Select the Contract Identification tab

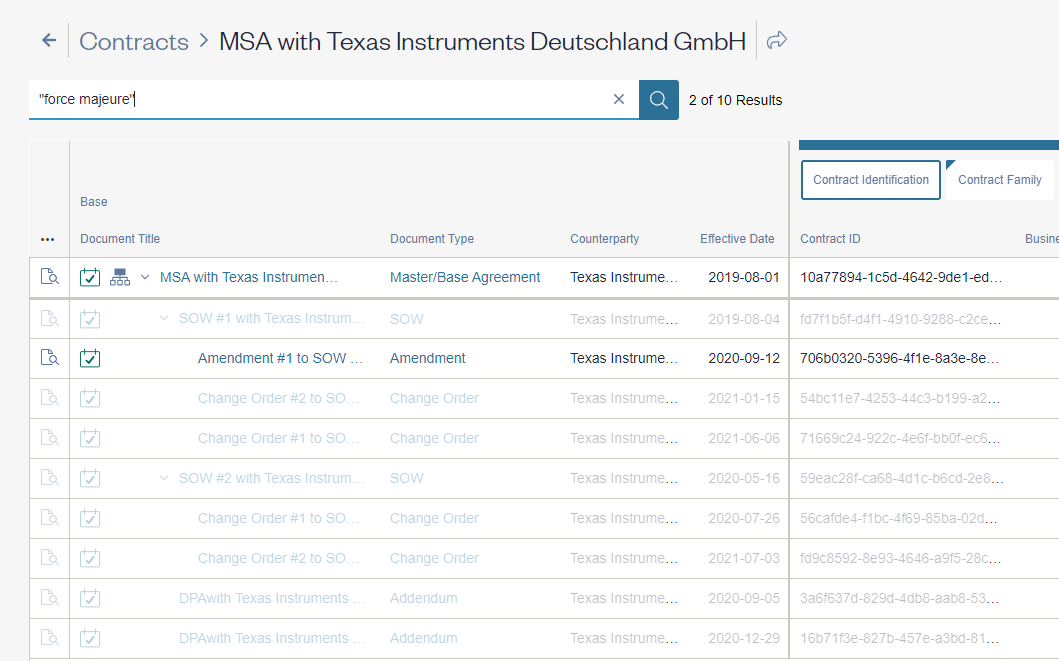870,180
